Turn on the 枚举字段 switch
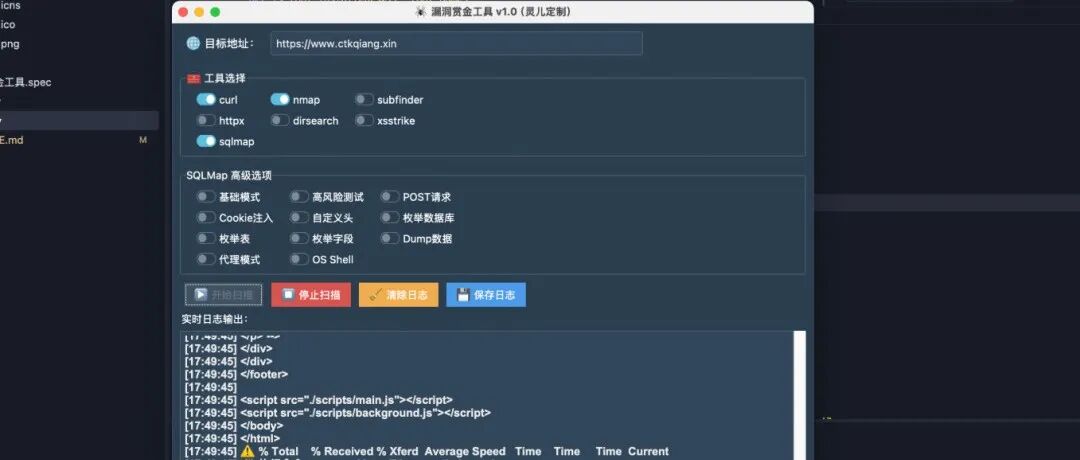Image resolution: width=1080 pixels, height=460 pixels. (x=299, y=238)
